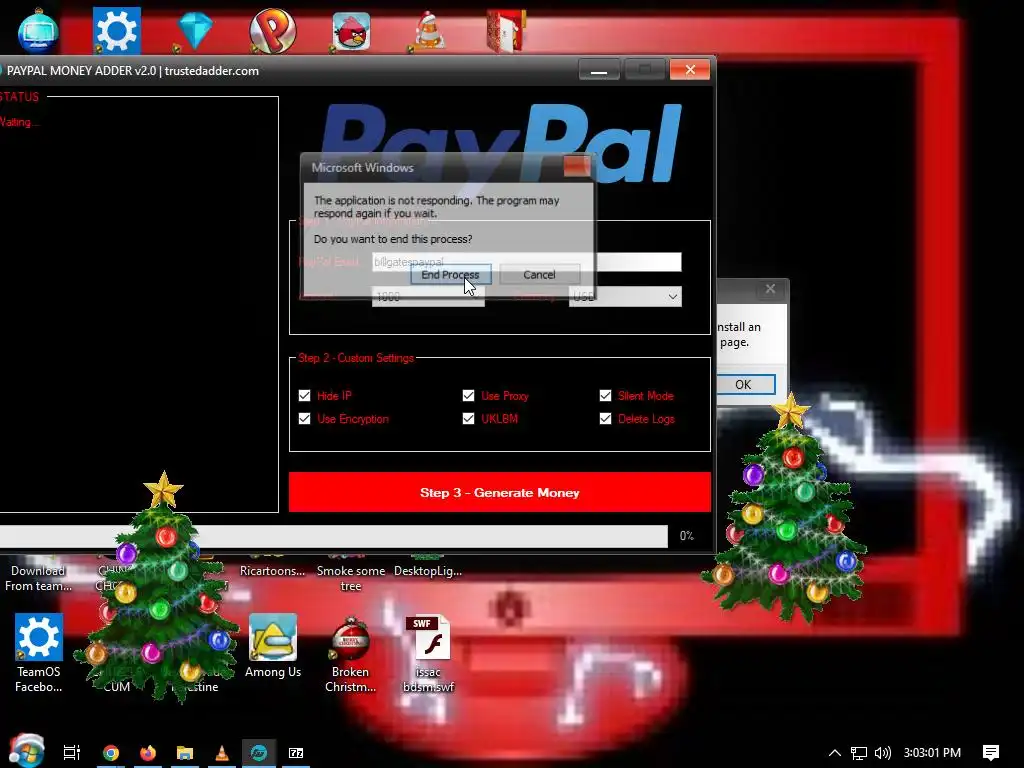
Task: Open the VLC Santa cone desktop icon
Action: click(429, 31)
